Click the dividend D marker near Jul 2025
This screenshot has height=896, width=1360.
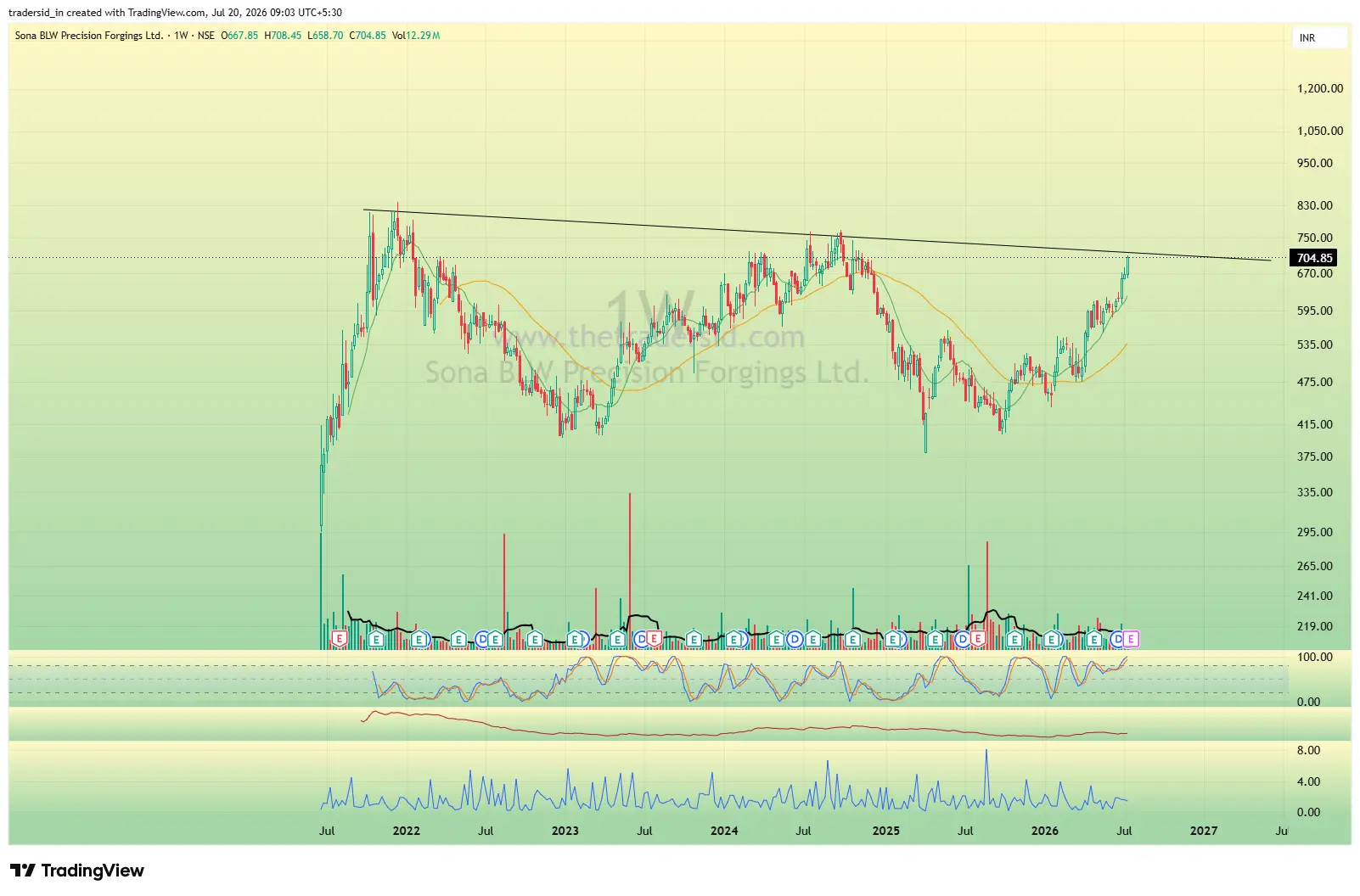tap(963, 639)
